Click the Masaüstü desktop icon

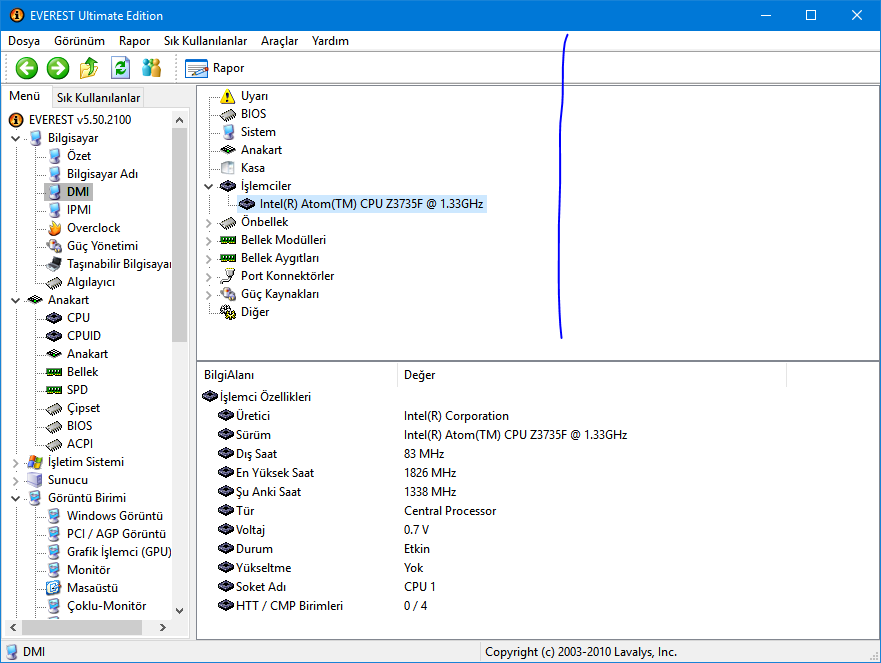click(54, 588)
